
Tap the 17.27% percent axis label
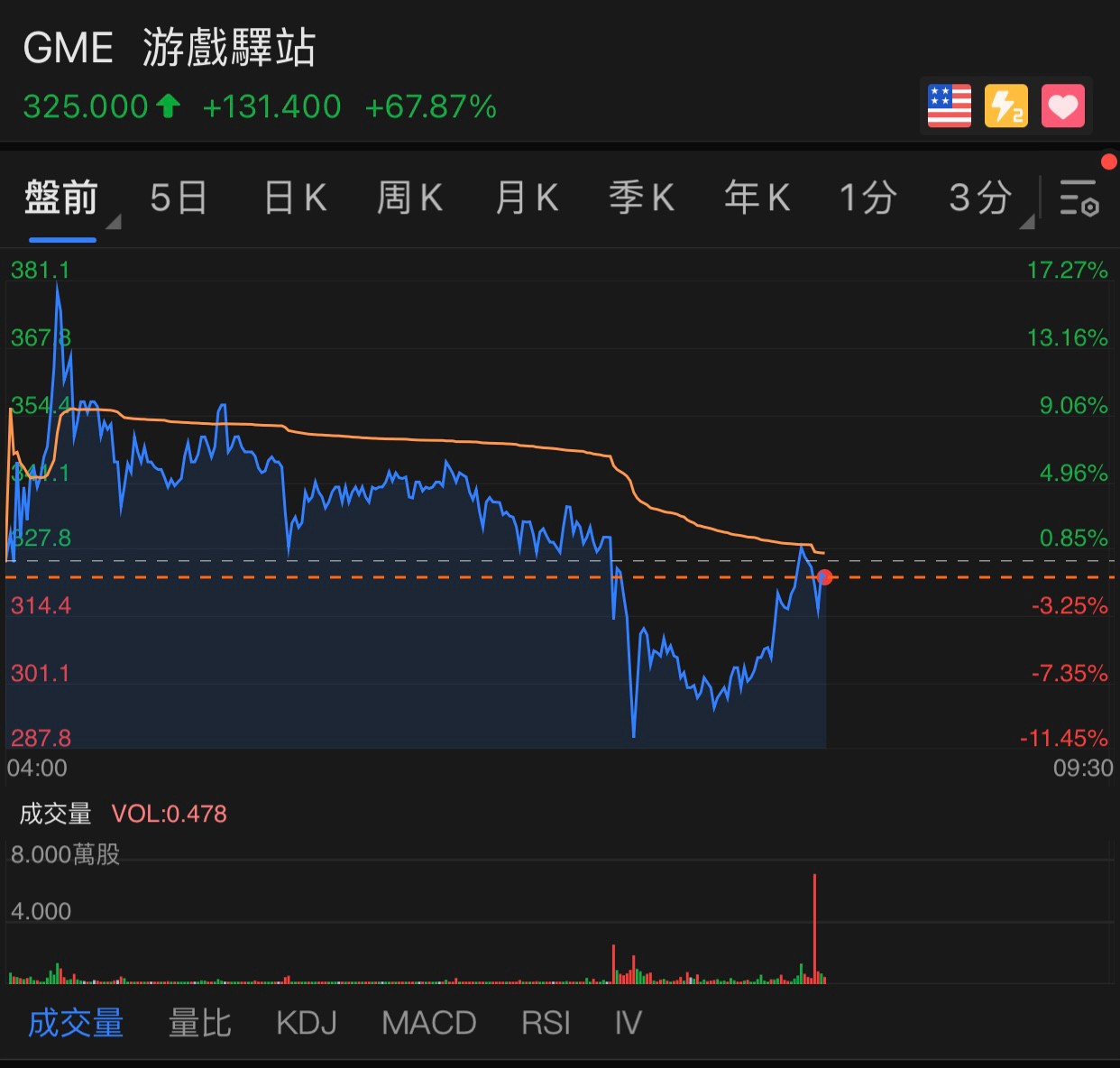click(1068, 270)
